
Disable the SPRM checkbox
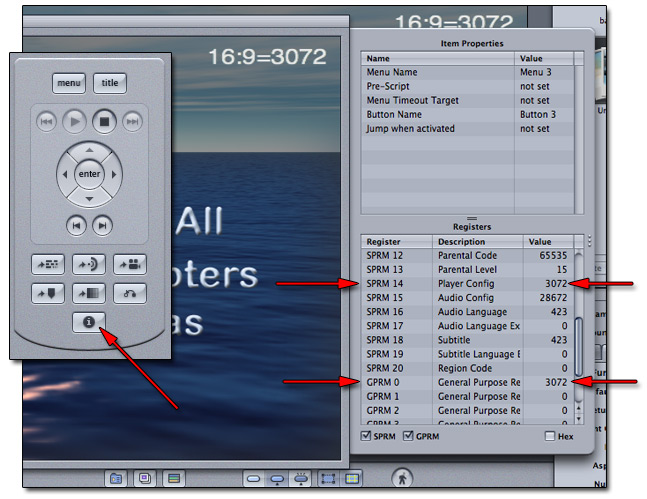click(367, 437)
